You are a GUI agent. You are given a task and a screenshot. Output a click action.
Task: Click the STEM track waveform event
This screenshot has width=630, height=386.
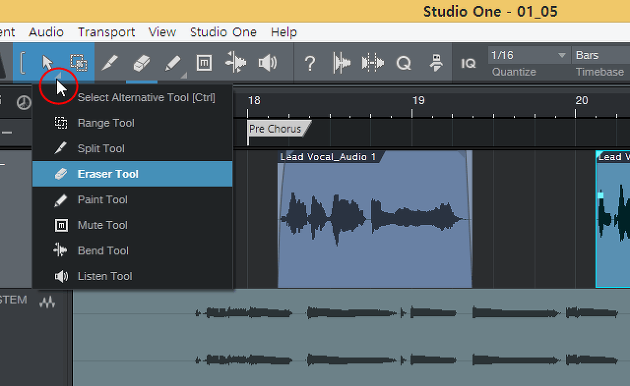(x=352, y=337)
